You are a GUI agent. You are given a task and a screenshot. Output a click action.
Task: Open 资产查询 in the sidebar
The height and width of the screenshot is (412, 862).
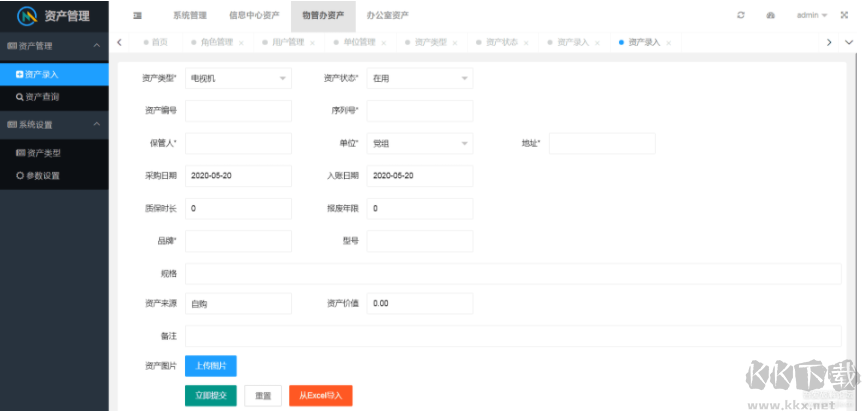42,97
